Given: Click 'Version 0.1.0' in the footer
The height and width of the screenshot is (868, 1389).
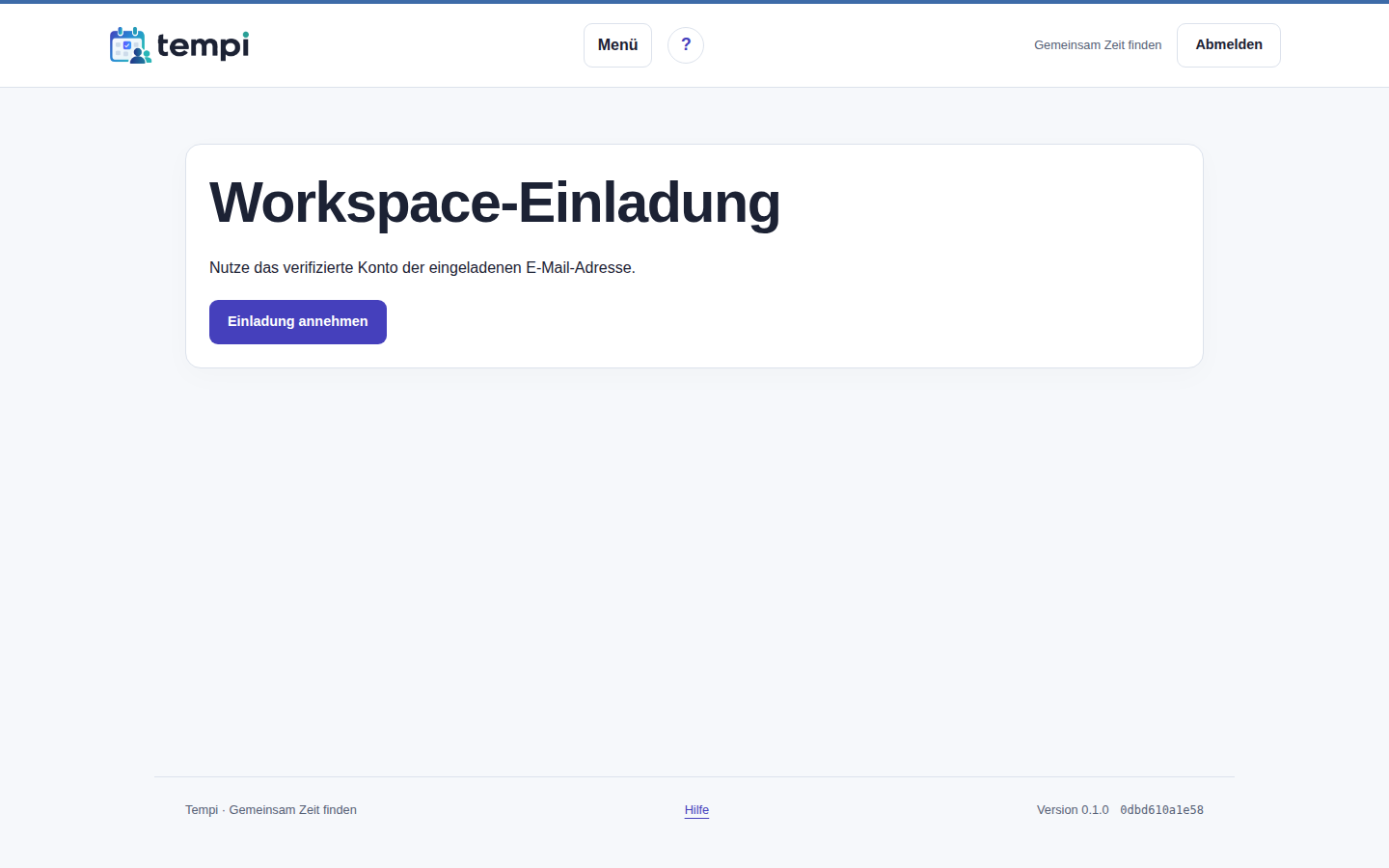Looking at the screenshot, I should pos(1073,810).
